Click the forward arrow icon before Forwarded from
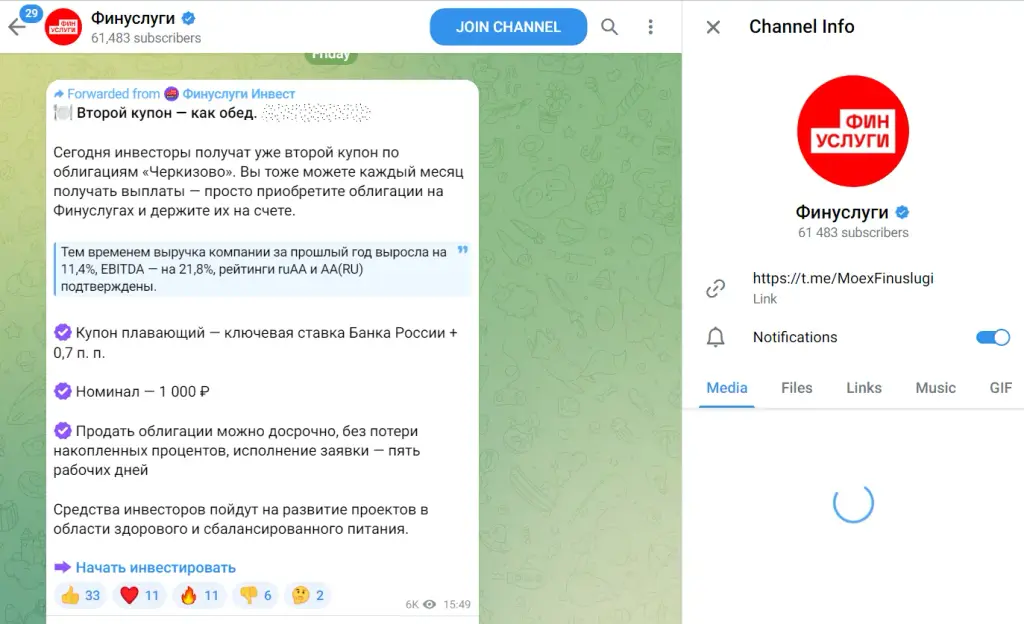The image size is (1024, 624). (59, 94)
